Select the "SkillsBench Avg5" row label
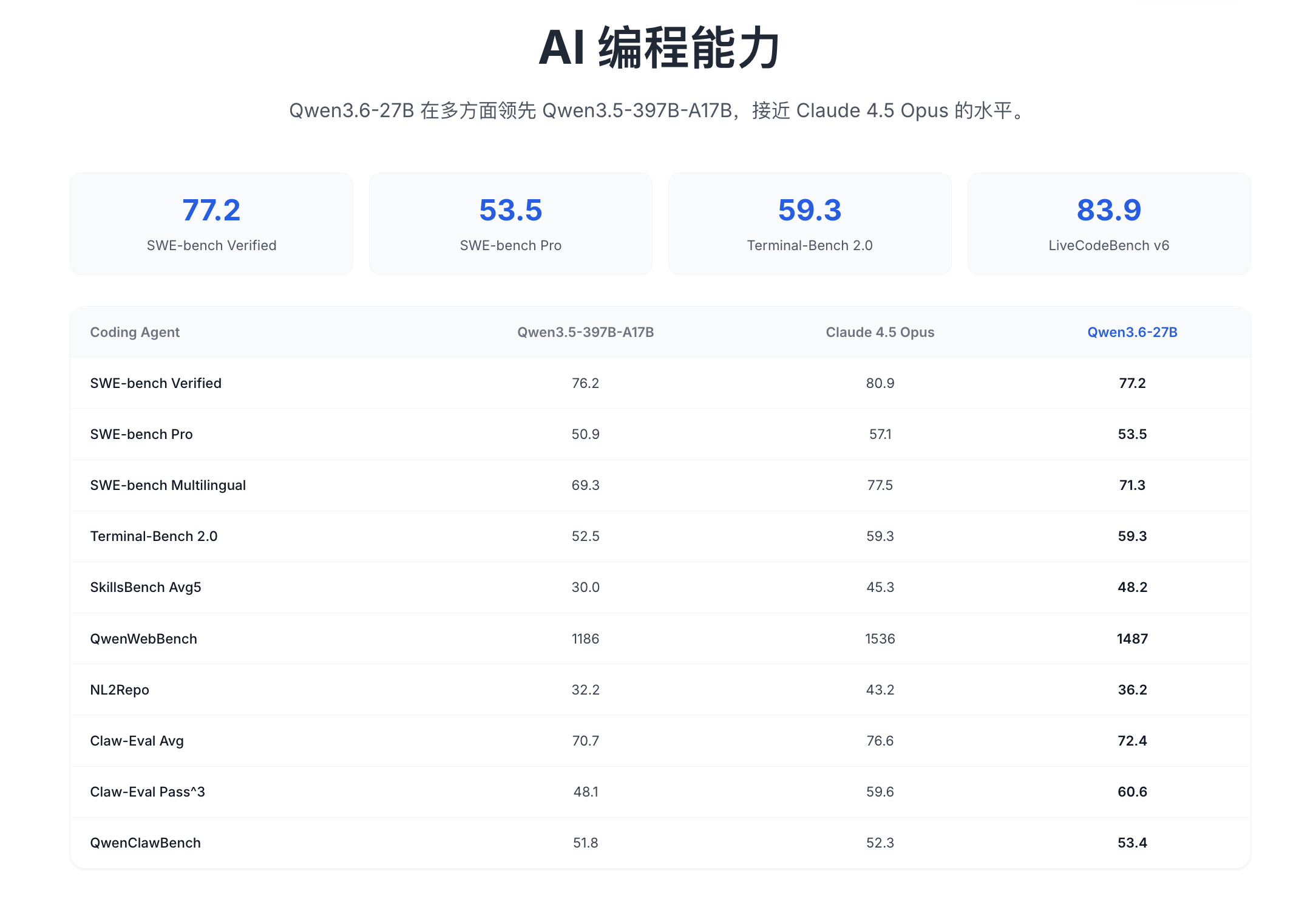The width and height of the screenshot is (1316, 901). coord(146,587)
